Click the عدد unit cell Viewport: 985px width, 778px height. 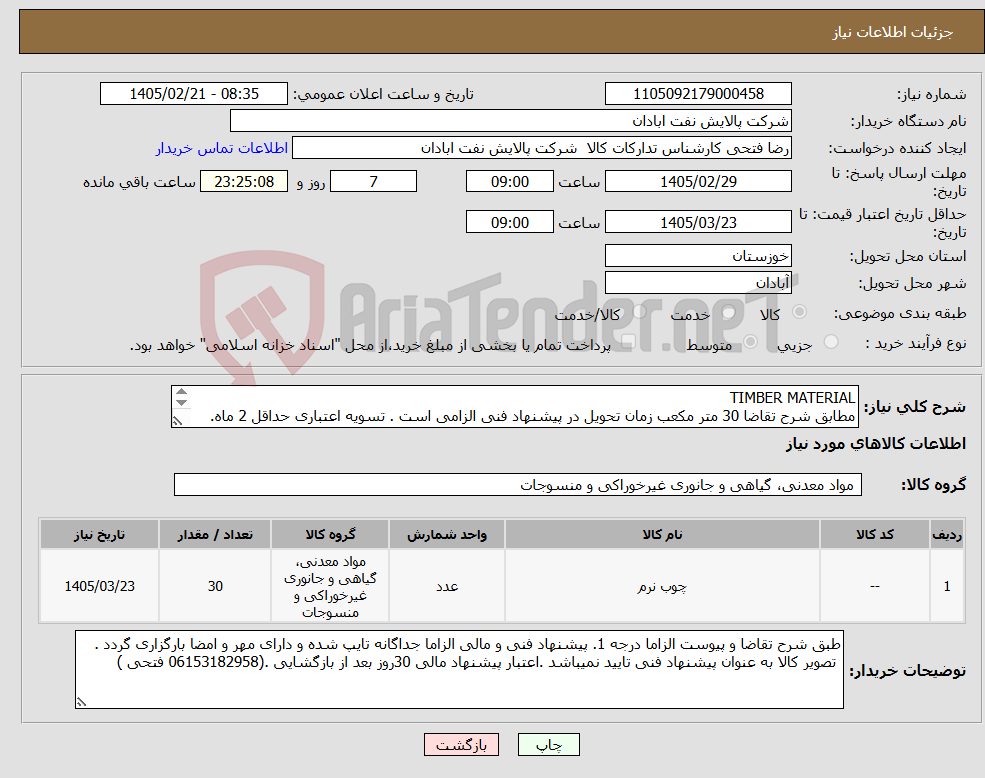[x=447, y=586]
